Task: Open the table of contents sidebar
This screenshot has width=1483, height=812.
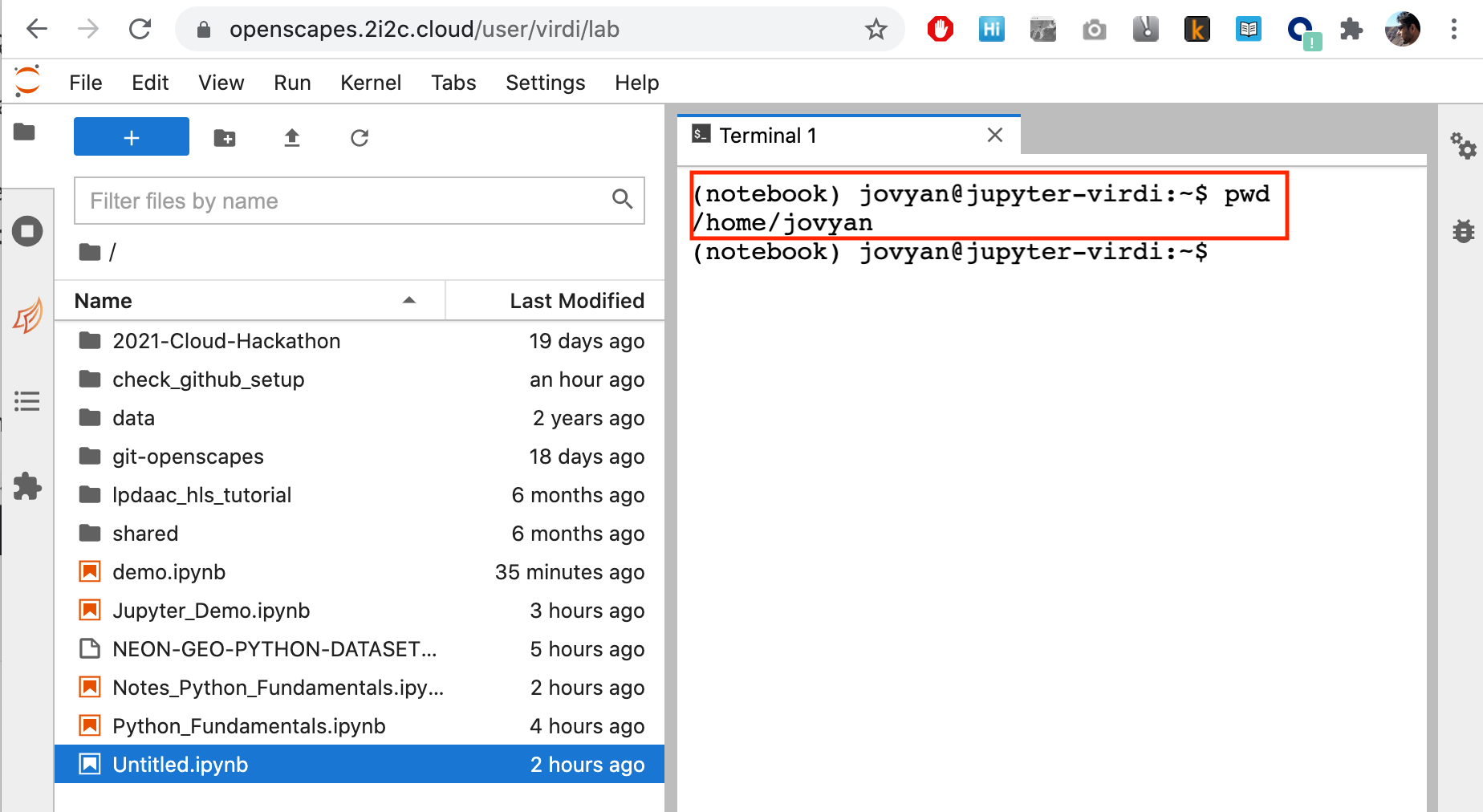Action: tap(27, 401)
